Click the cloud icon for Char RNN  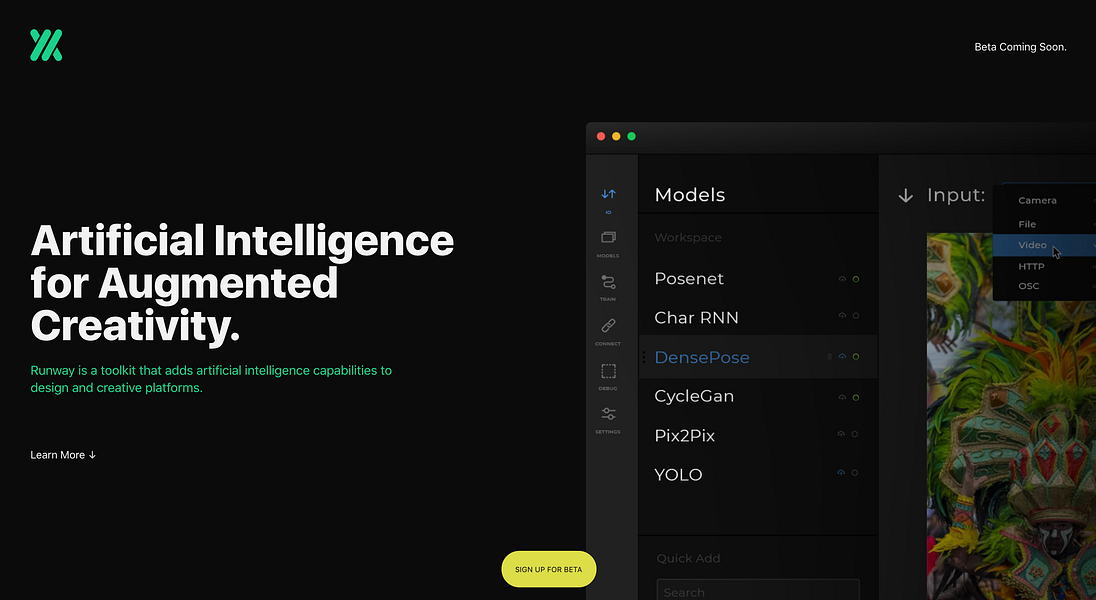tap(842, 315)
